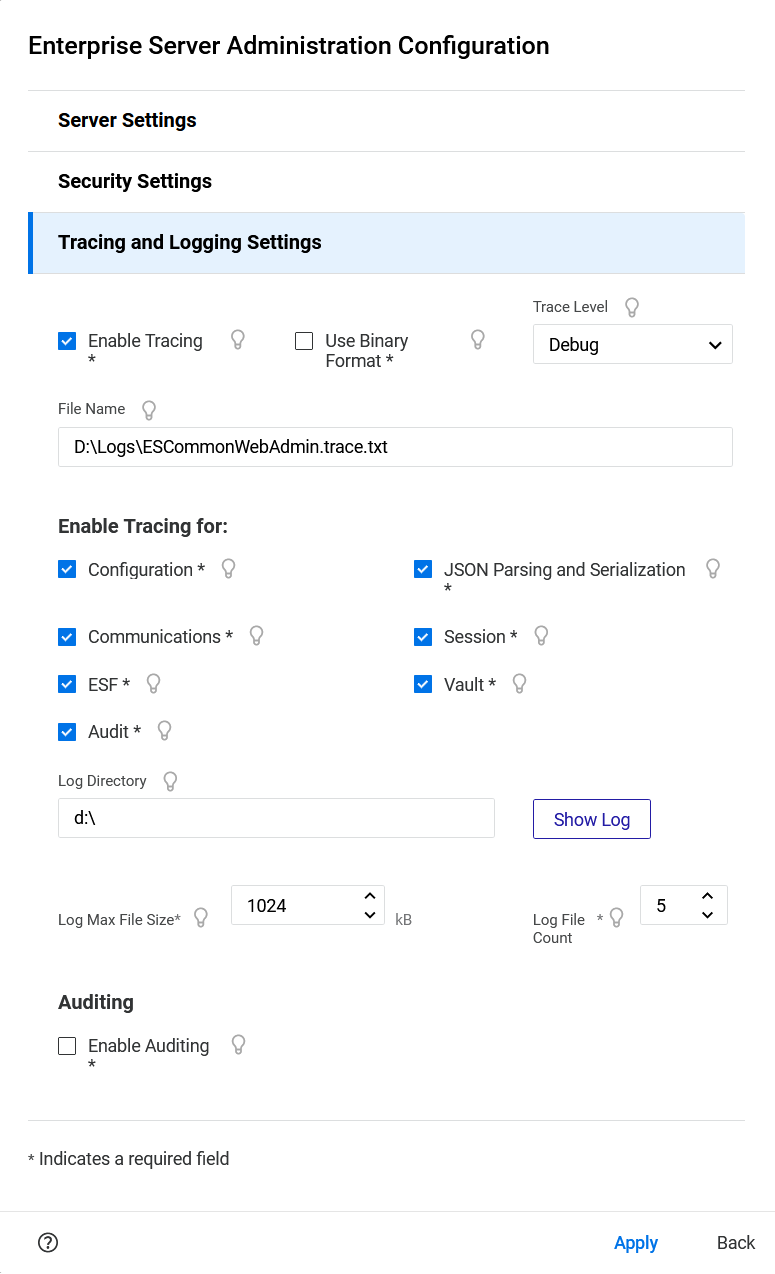Click the File Name hint bulb
This screenshot has height=1274, width=775.
(148, 409)
